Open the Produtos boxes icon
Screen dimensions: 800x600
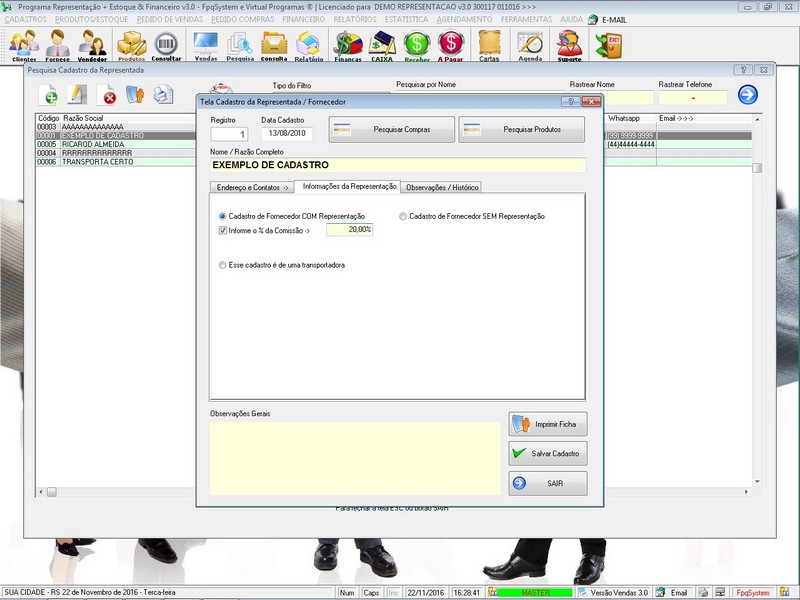[x=132, y=45]
